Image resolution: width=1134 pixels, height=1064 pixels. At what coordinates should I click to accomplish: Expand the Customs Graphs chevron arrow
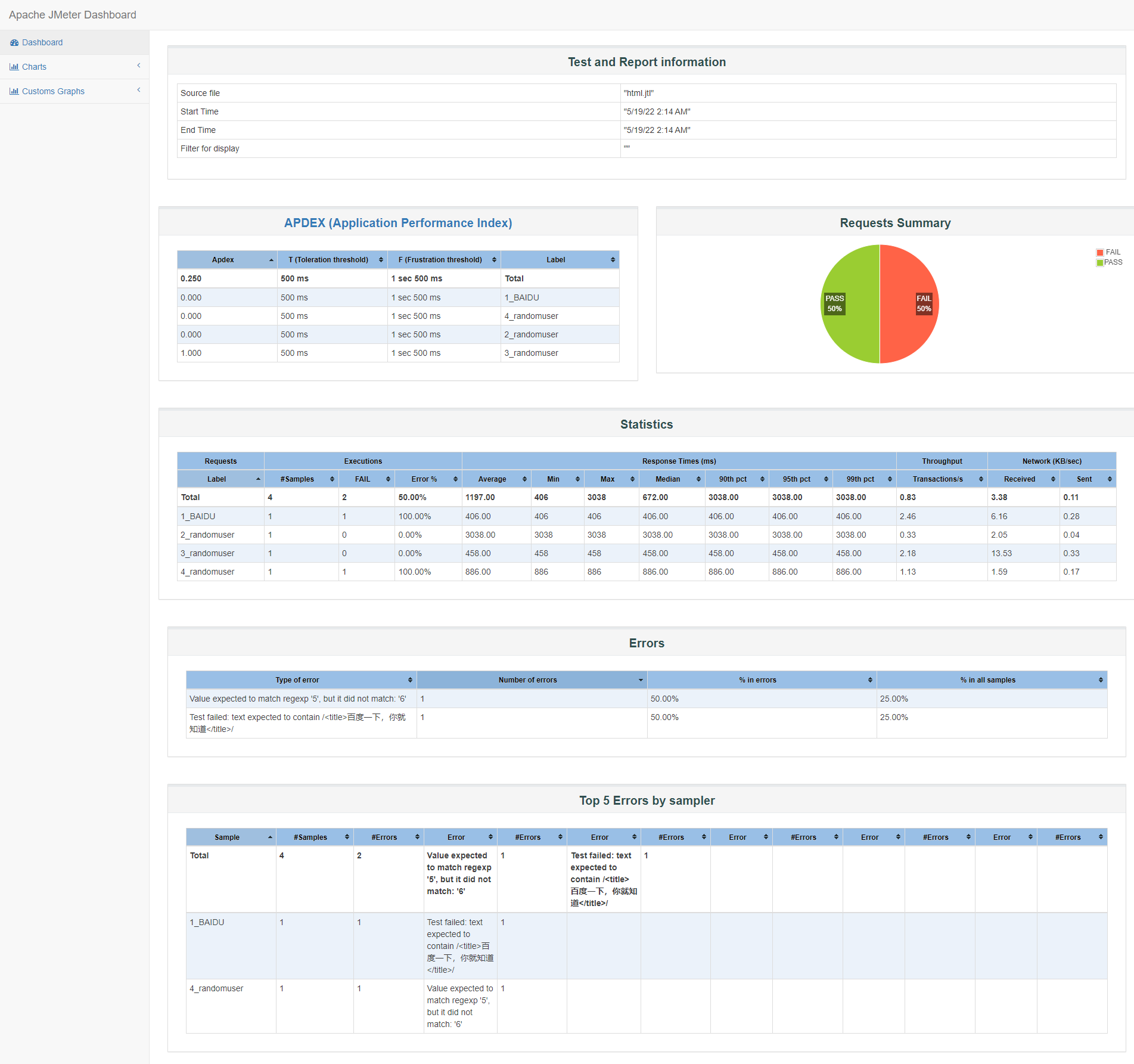(139, 90)
